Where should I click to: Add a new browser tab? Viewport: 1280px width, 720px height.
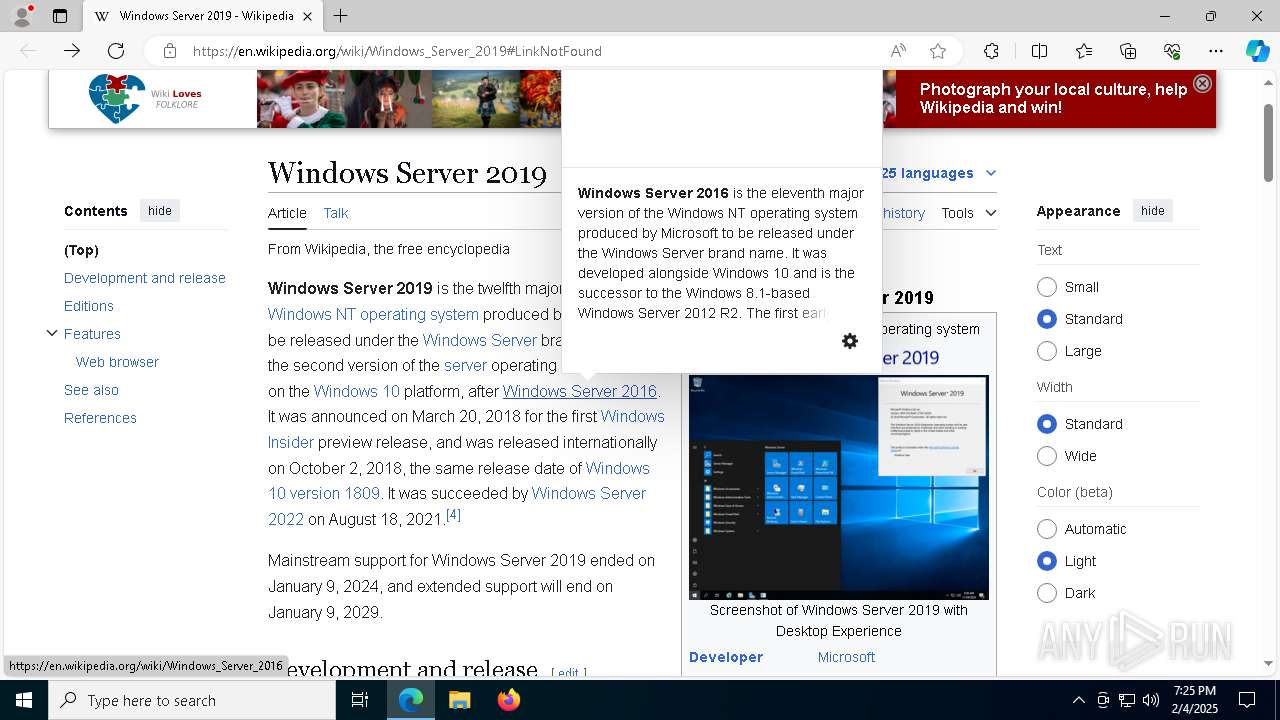(x=341, y=16)
